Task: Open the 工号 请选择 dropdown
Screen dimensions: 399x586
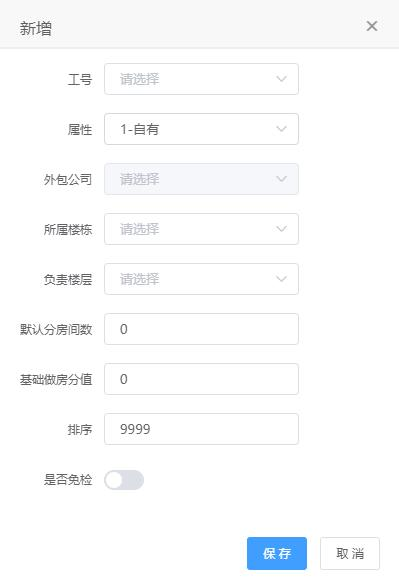Action: coord(201,79)
